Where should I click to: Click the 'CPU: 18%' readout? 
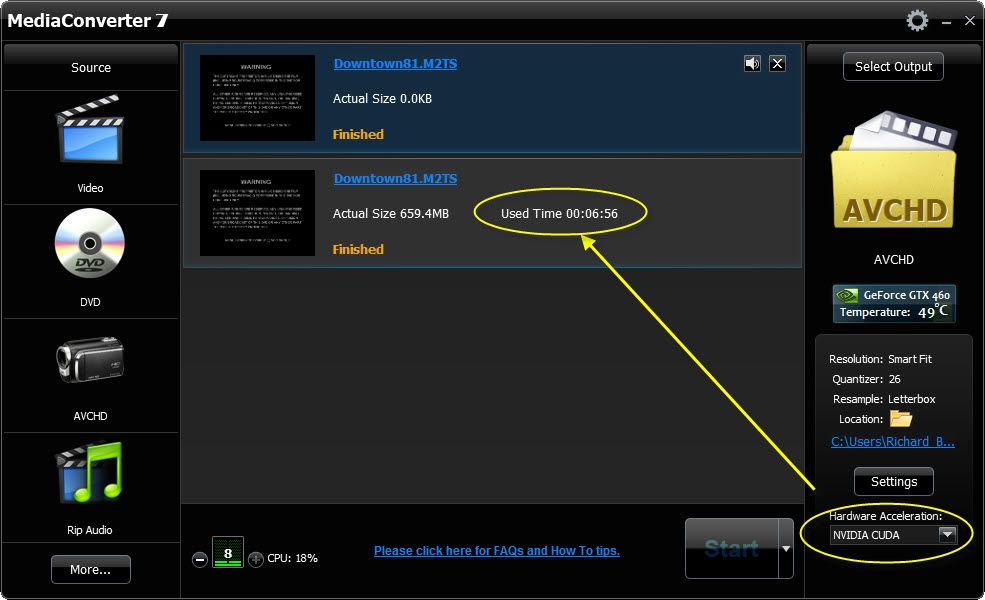(293, 559)
